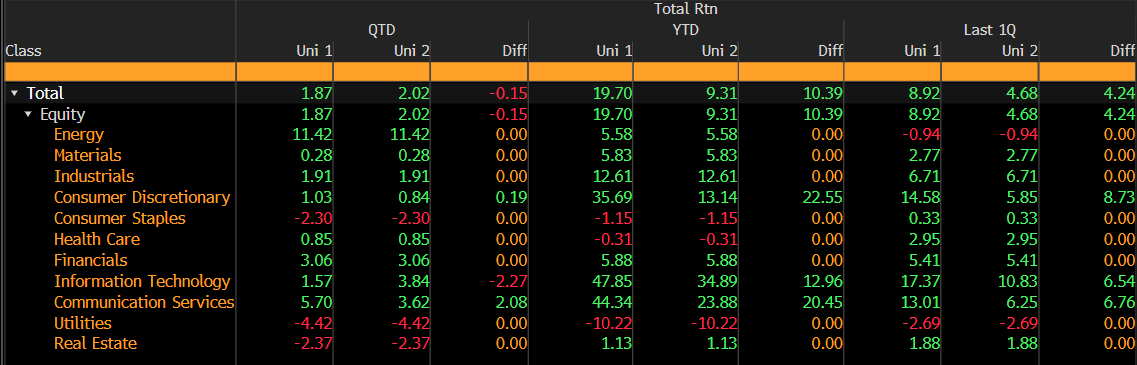Click the QTD period header
The image size is (1137, 365).
381,30
